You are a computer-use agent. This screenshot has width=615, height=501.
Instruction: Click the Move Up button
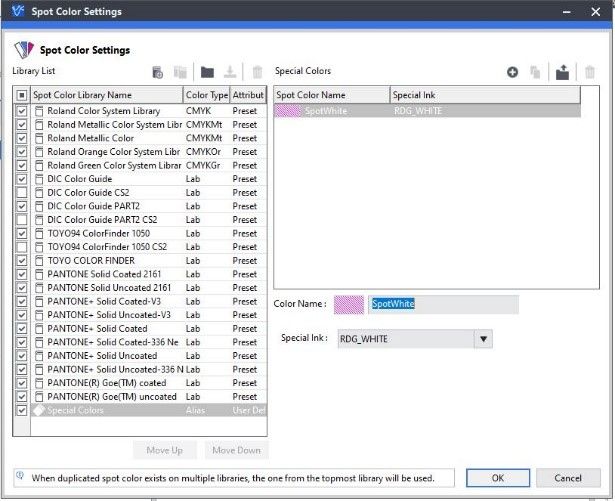point(164,450)
